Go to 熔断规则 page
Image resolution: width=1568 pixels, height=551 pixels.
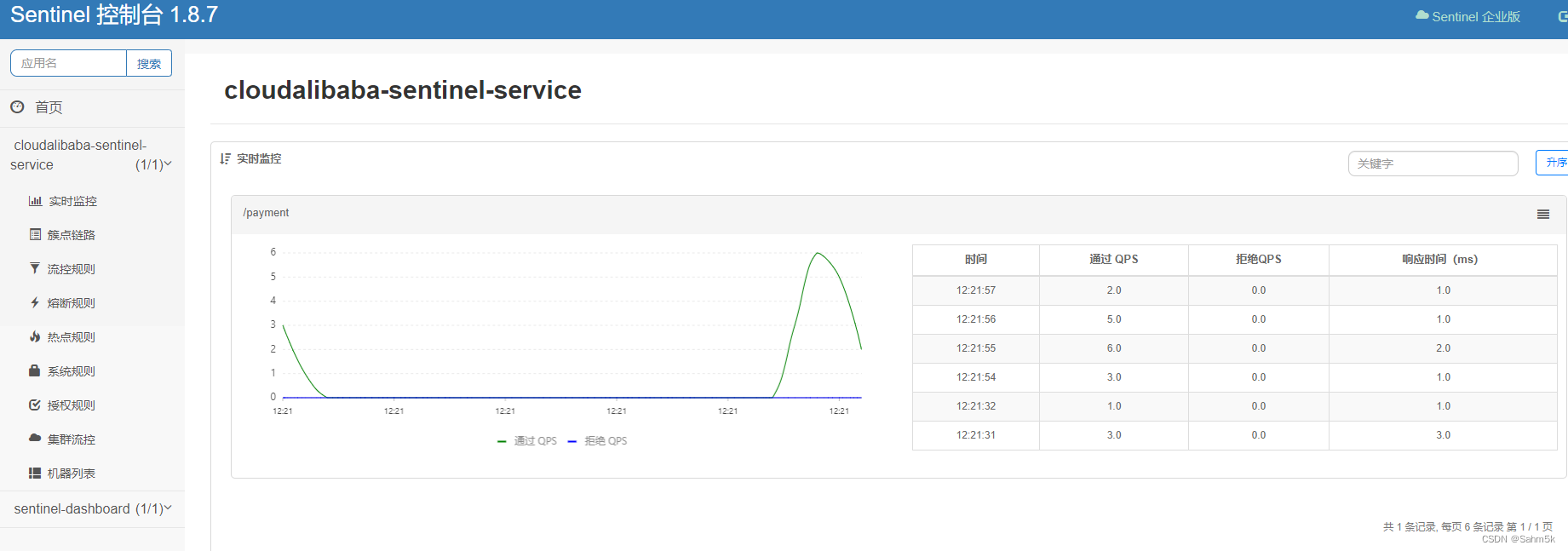click(72, 303)
